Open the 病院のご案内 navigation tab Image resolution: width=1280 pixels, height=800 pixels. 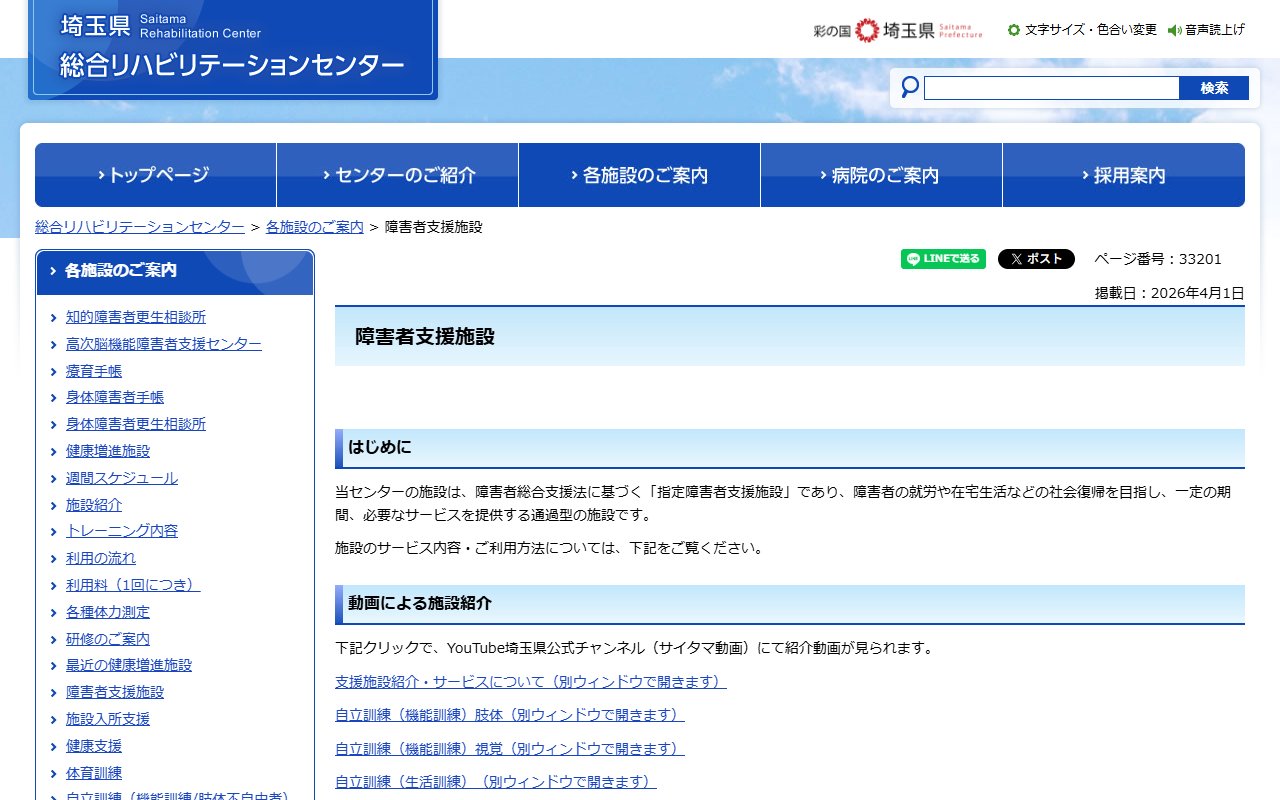[882, 175]
